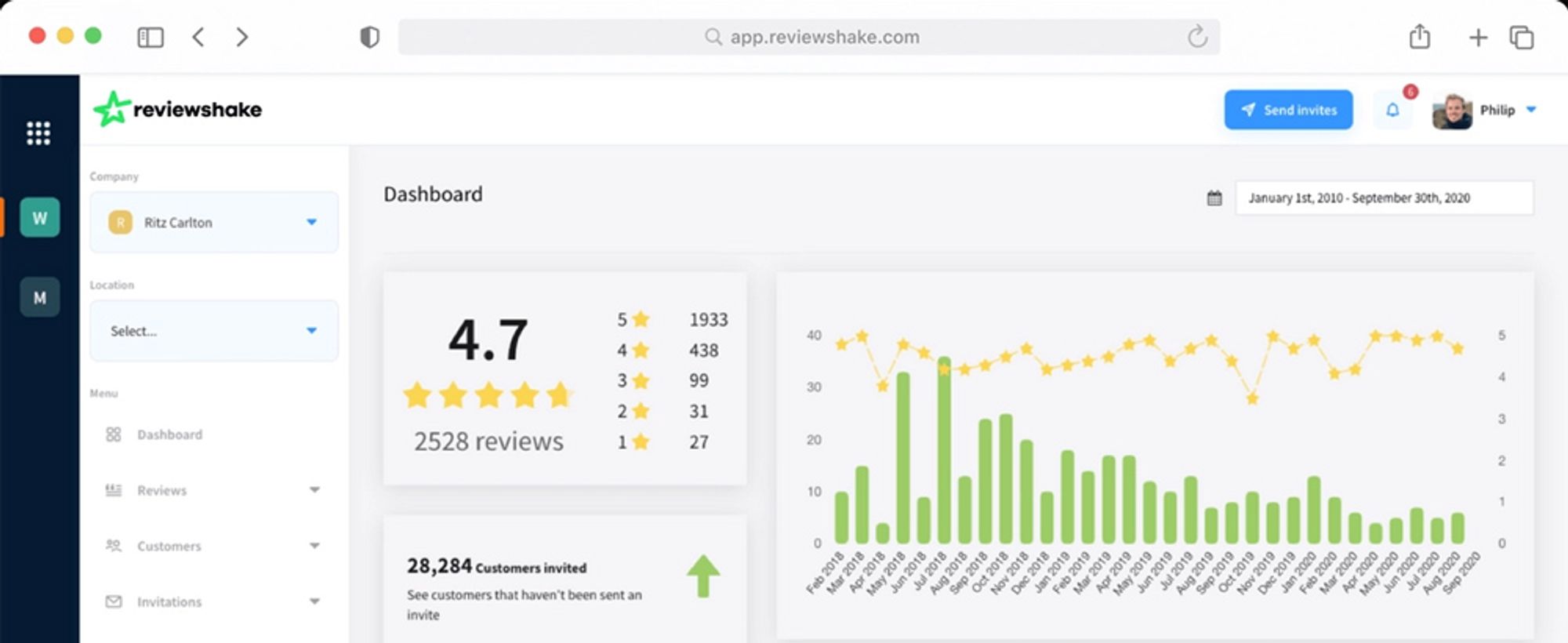Expand the Reviews submenu arrow
The height and width of the screenshot is (643, 1568).
pos(314,490)
